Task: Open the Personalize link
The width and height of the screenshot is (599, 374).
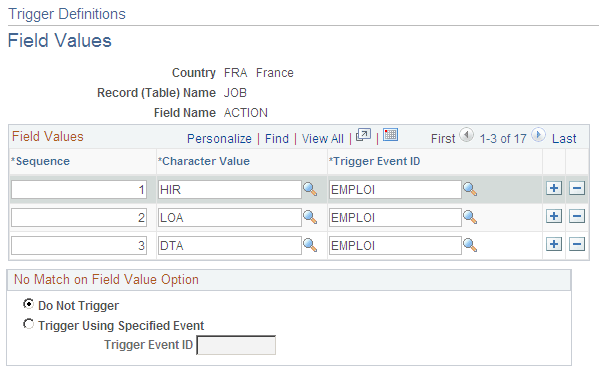Action: pyautogui.click(x=219, y=138)
